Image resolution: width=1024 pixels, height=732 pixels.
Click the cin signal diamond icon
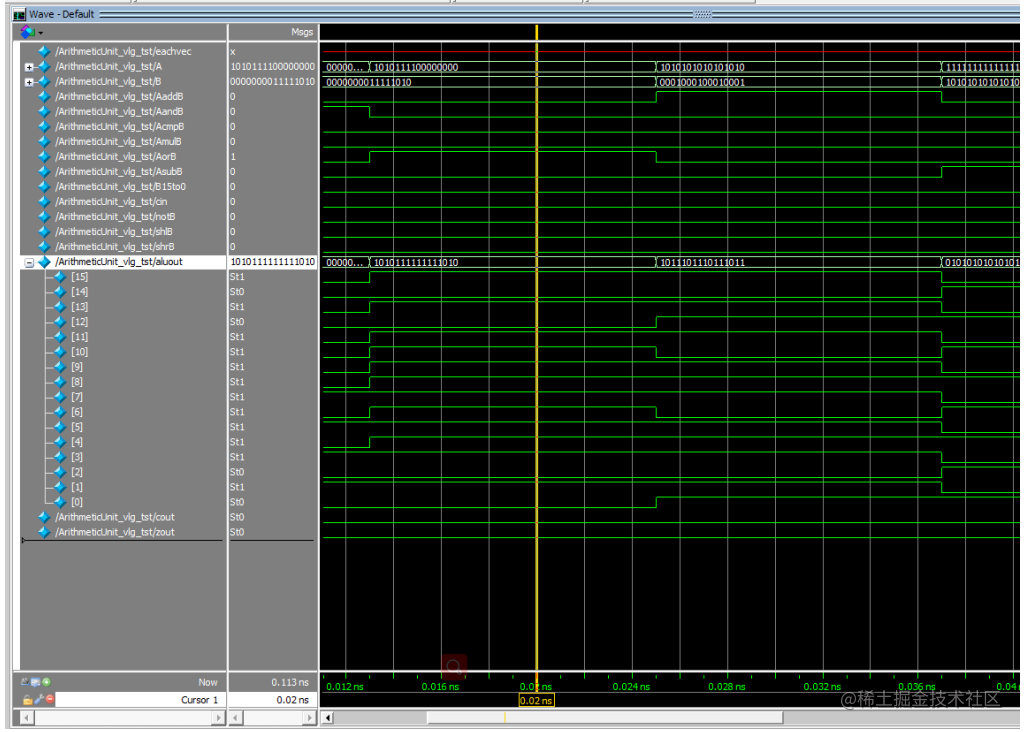click(44, 202)
